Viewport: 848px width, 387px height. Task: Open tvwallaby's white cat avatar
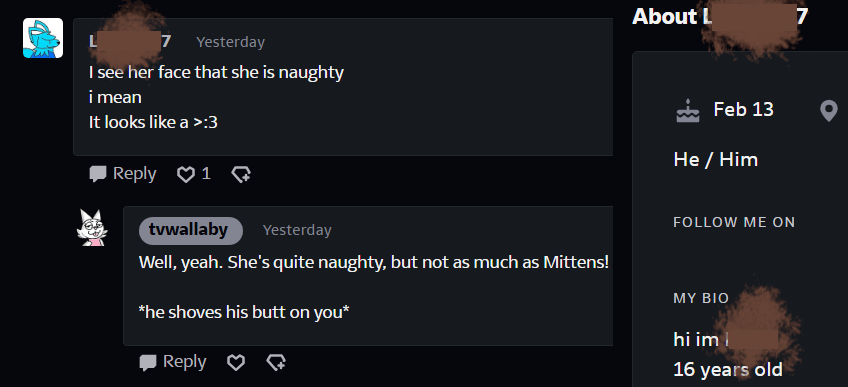[92, 228]
